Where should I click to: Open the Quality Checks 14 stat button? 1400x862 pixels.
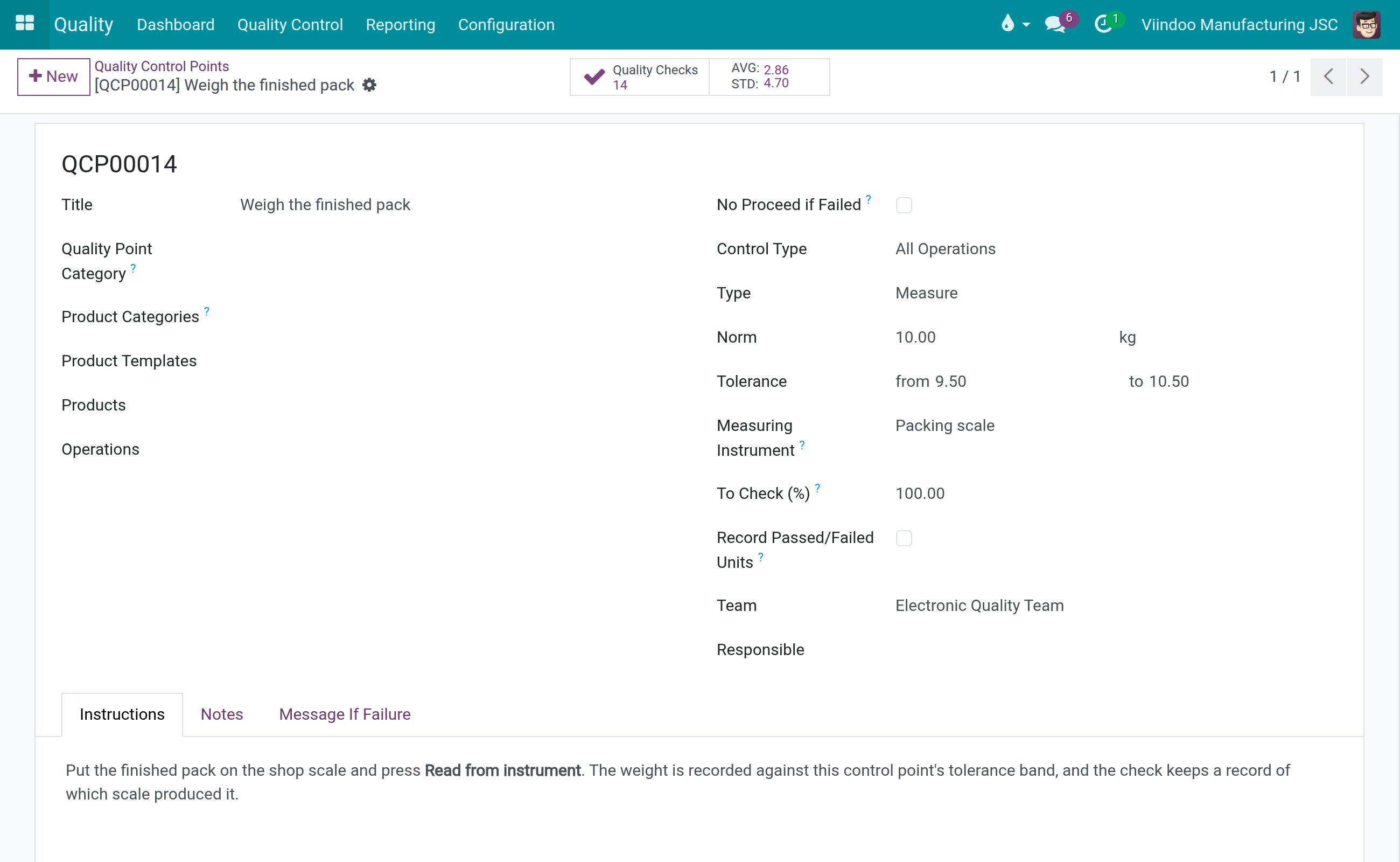(640, 77)
